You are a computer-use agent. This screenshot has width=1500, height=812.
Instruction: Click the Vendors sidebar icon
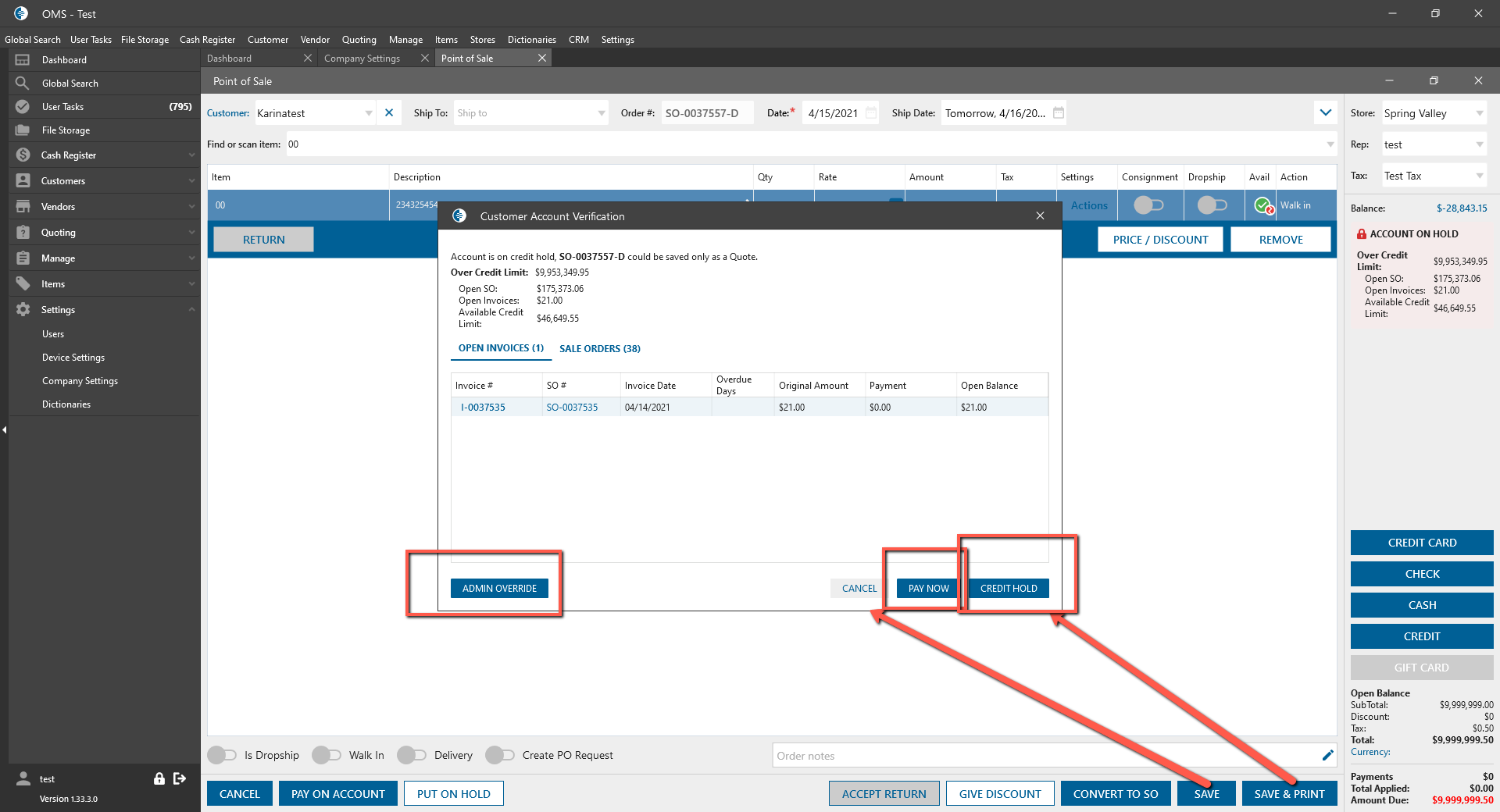(x=23, y=207)
